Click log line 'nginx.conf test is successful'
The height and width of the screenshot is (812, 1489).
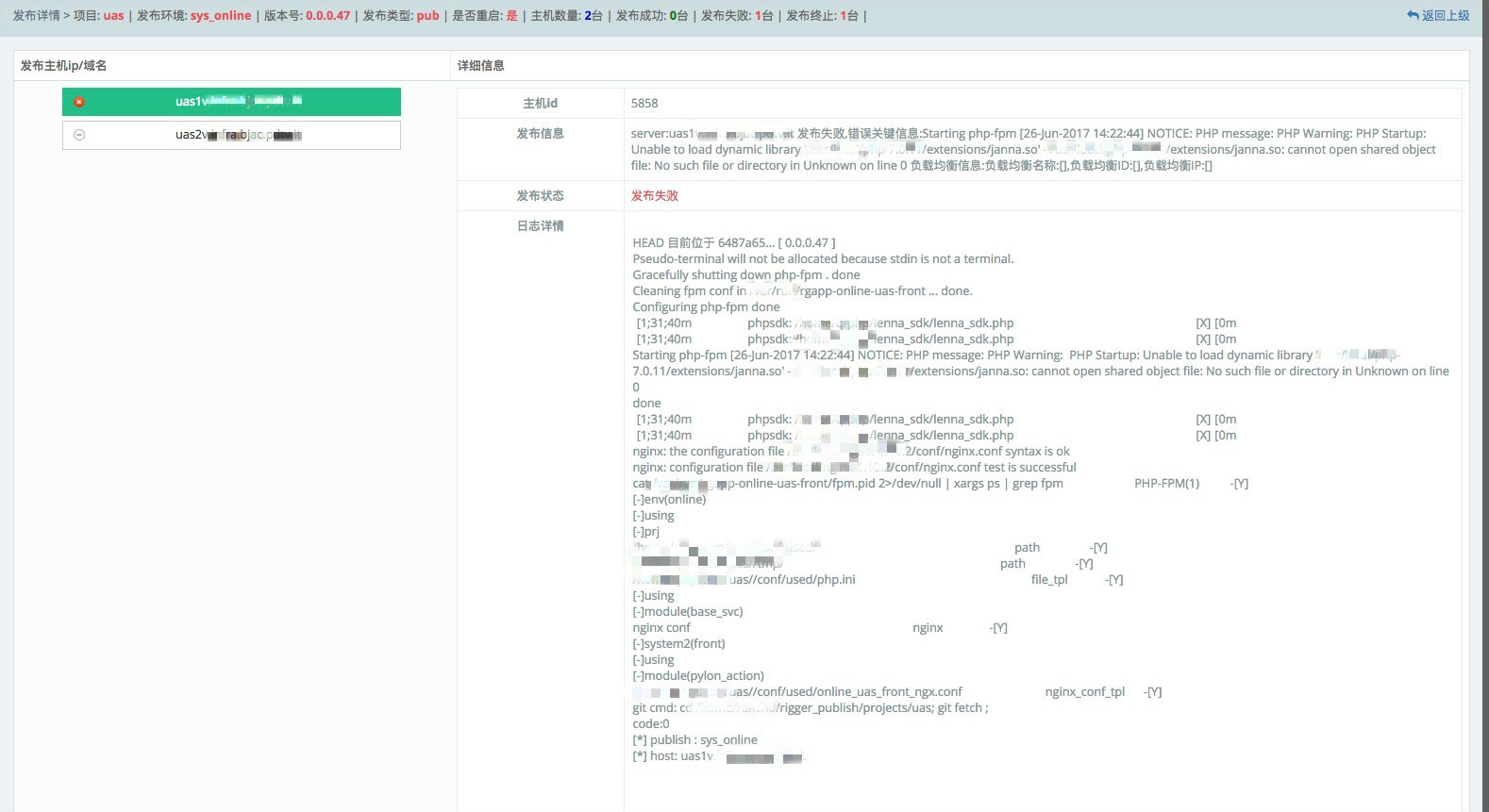coord(854,467)
